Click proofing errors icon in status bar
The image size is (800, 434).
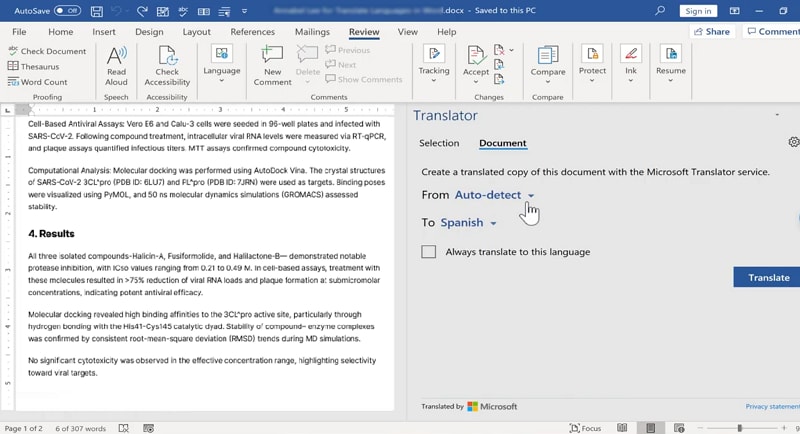(x=123, y=428)
